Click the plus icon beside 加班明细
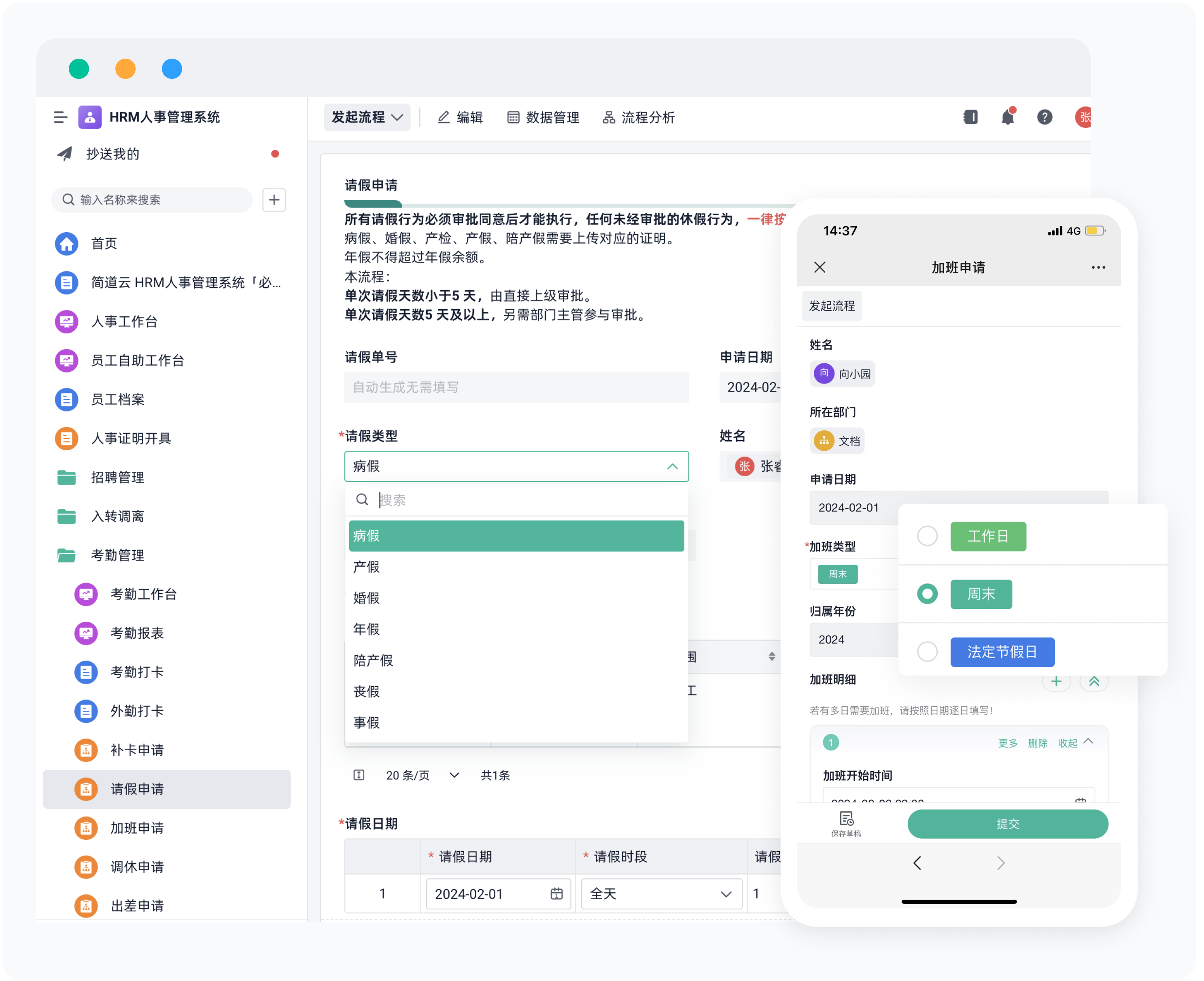Image resolution: width=1204 pixels, height=981 pixels. pos(1056,682)
